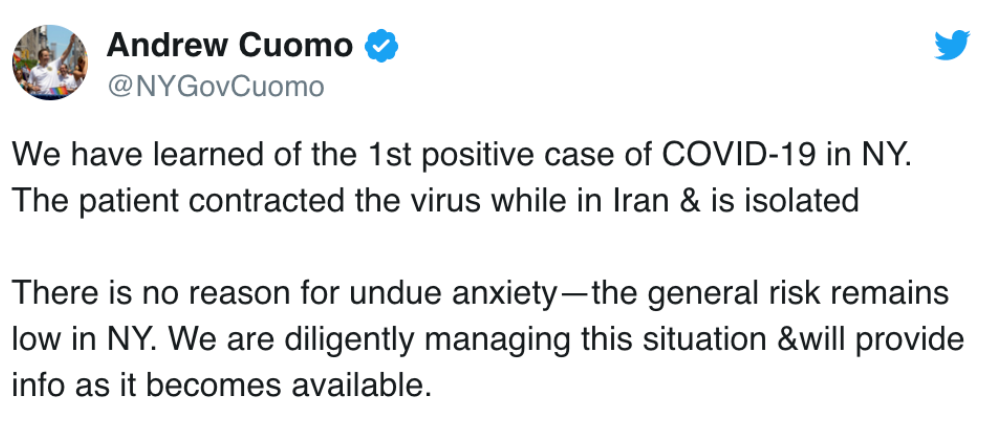The image size is (982, 429).
Task: Click the blue Twitter bird logo
Action: point(952,45)
